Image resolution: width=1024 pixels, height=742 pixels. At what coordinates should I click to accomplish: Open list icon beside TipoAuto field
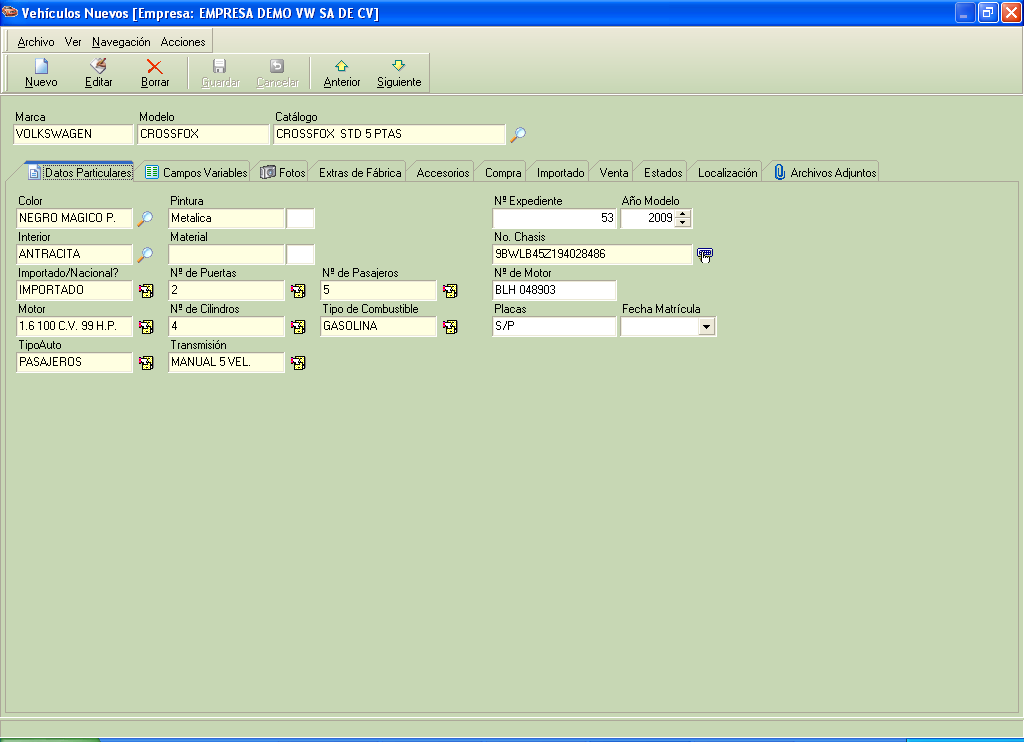(x=146, y=363)
